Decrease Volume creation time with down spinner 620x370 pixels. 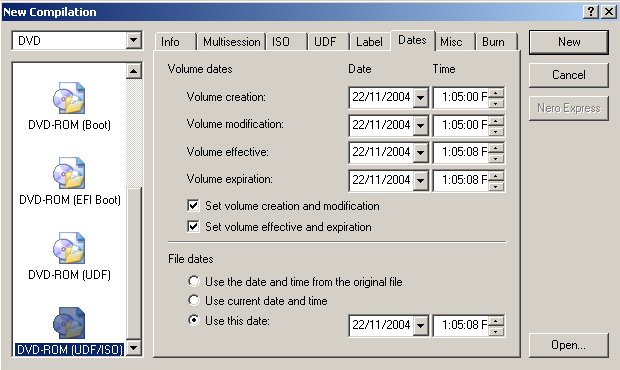496,103
